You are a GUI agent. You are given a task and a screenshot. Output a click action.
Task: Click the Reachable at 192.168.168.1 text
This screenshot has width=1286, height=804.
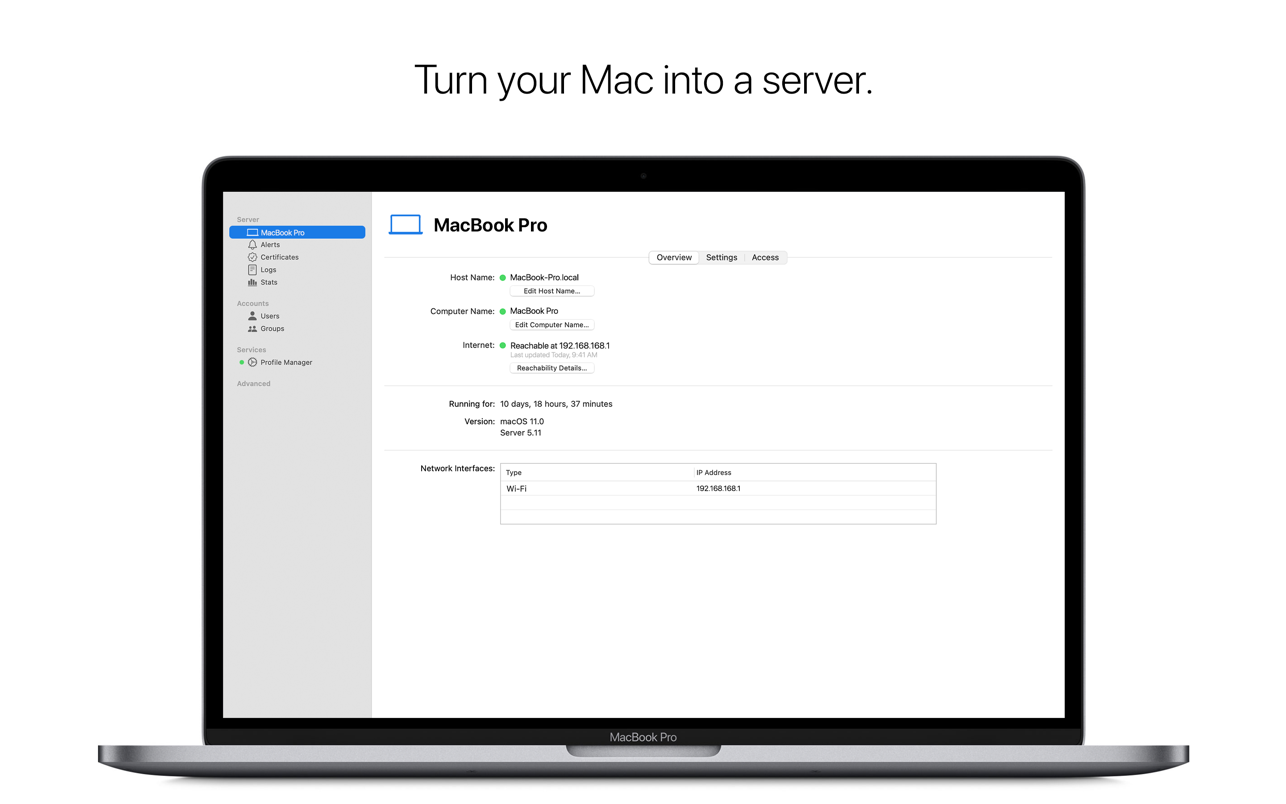pyautogui.click(x=560, y=346)
